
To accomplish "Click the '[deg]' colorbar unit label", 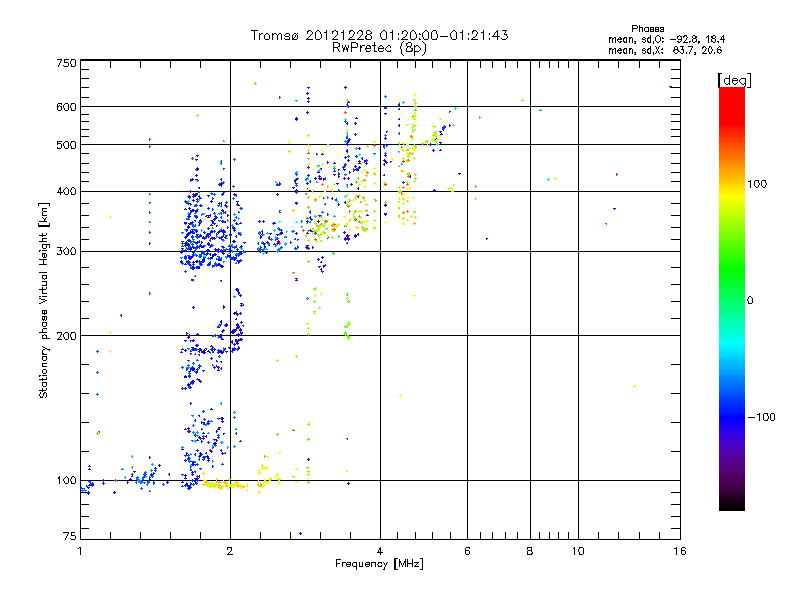I will coord(734,80).
